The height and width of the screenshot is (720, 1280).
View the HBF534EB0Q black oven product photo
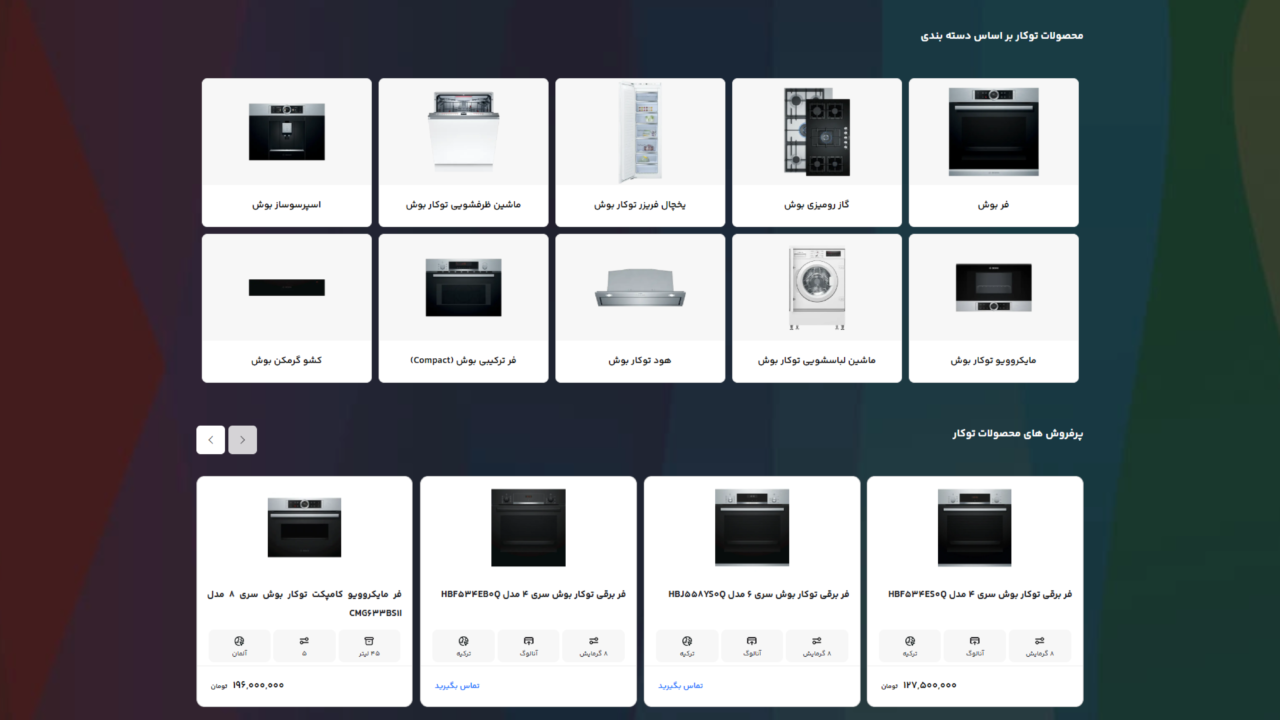528,527
